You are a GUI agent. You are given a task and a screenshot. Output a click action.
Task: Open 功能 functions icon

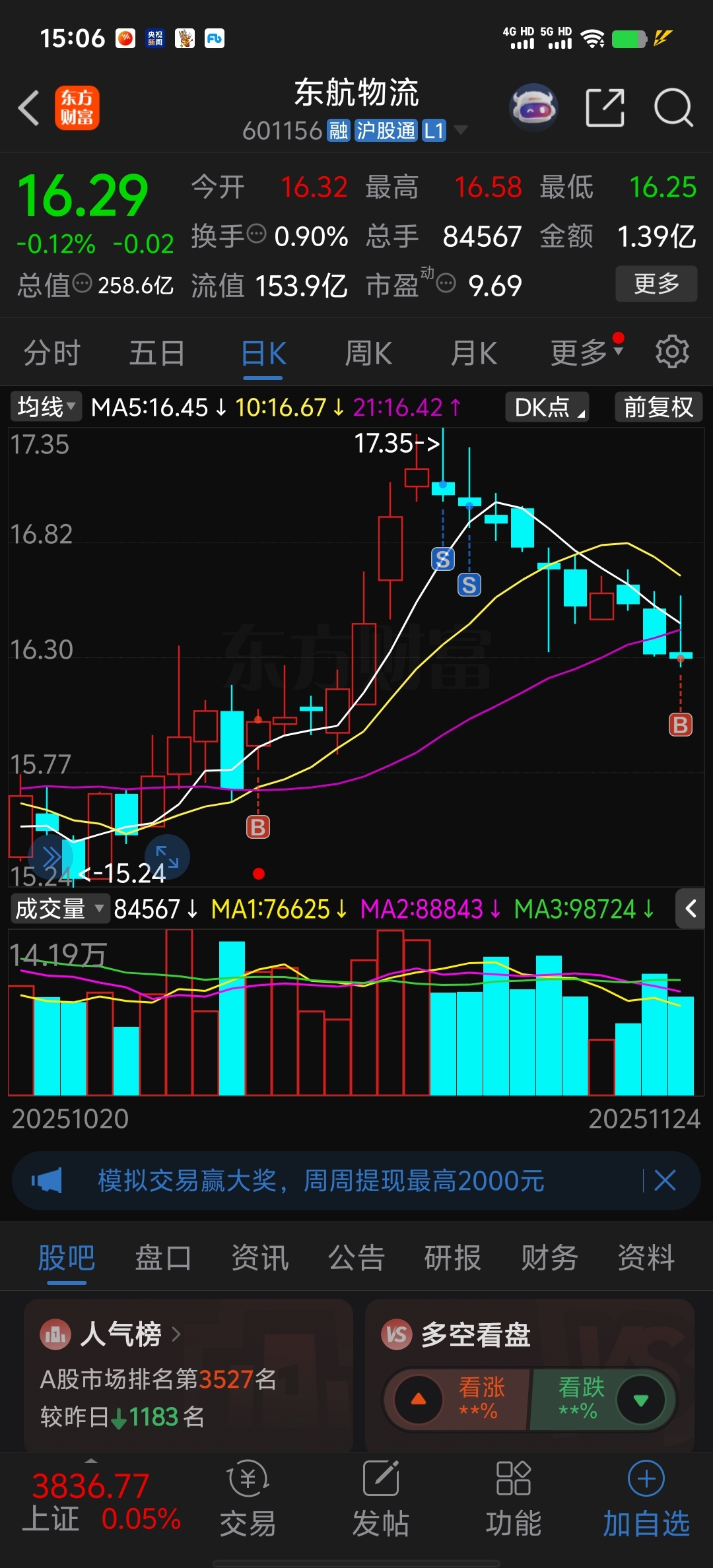point(514,1478)
